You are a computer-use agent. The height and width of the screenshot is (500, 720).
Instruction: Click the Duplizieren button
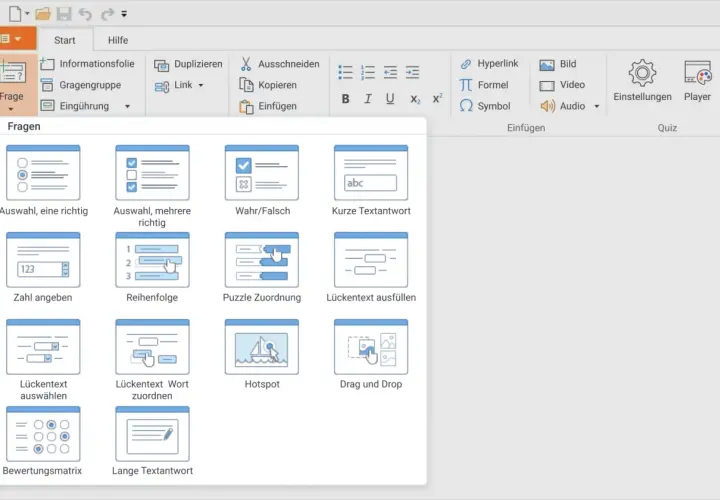188,64
